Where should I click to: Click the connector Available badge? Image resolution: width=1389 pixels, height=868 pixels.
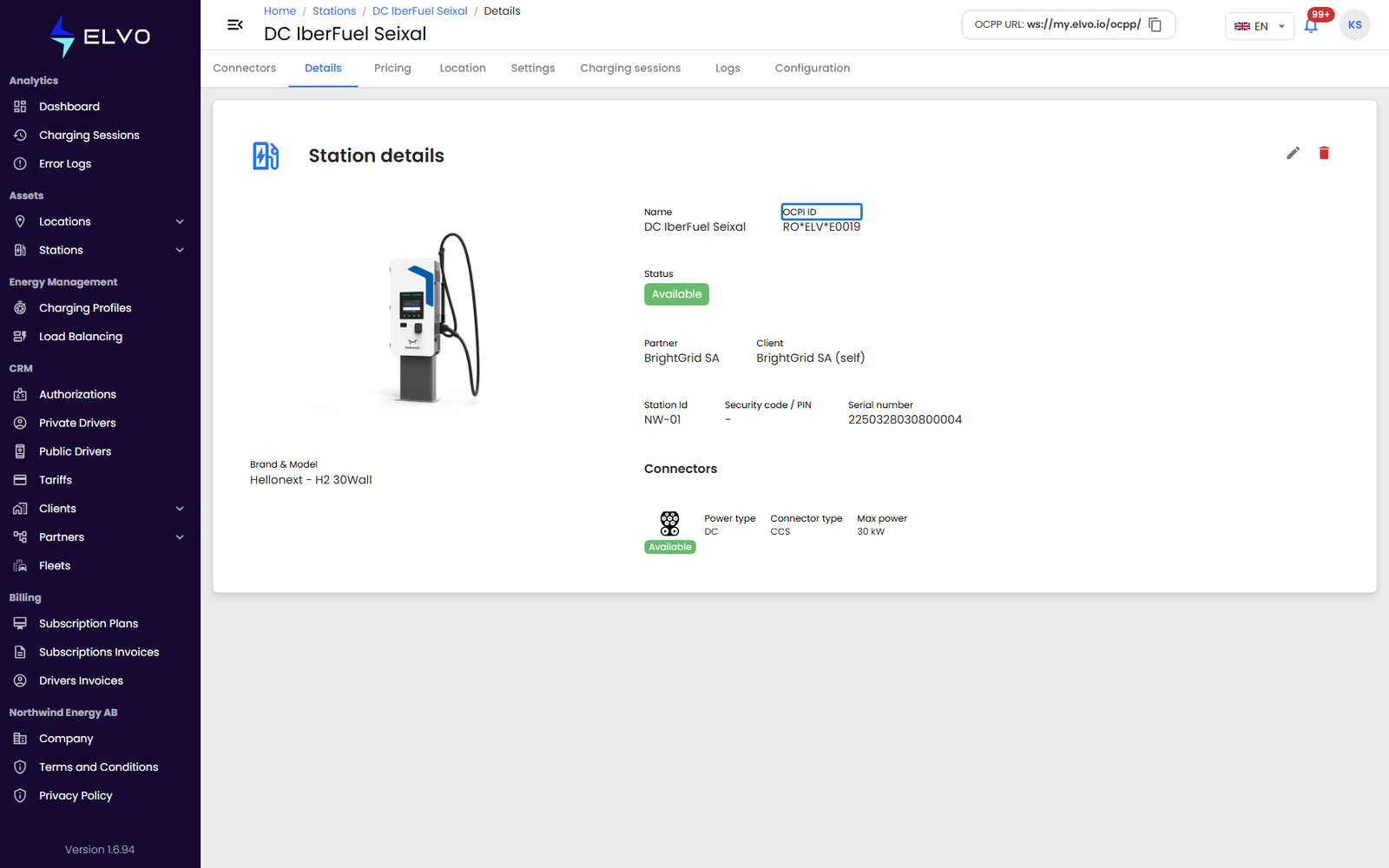(670, 547)
